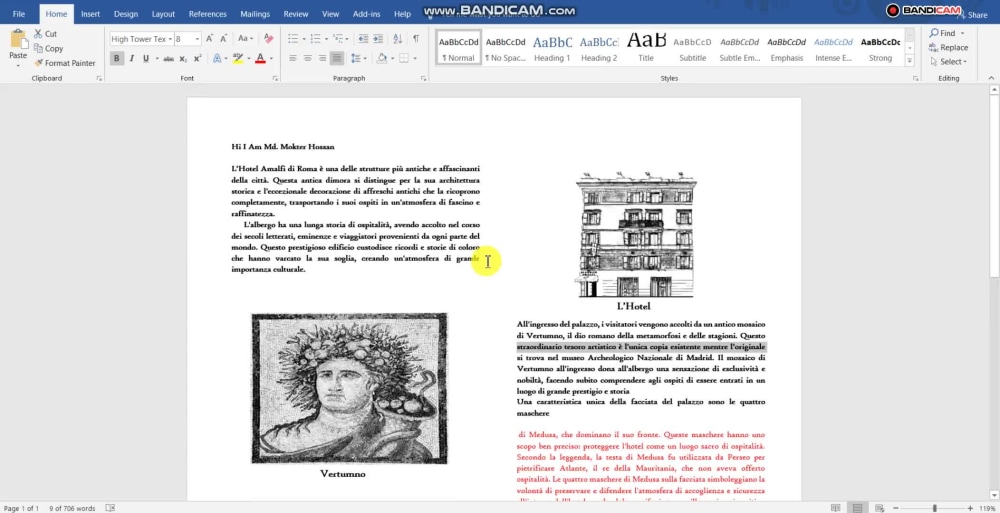Click the Copy command
This screenshot has width=1000, height=513.
coord(48,48)
